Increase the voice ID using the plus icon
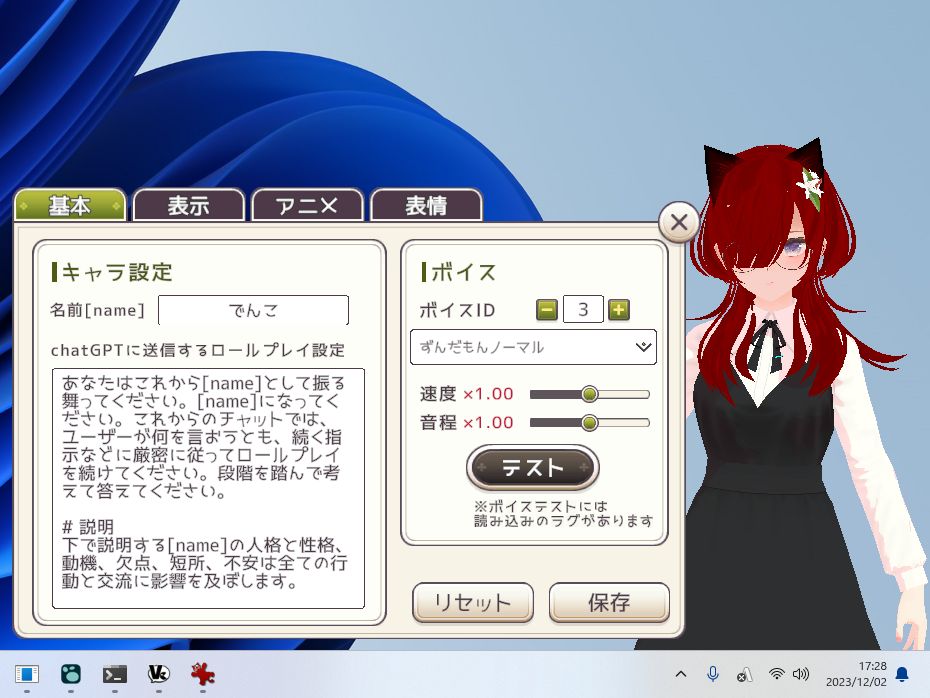The height and width of the screenshot is (698, 930). click(619, 310)
